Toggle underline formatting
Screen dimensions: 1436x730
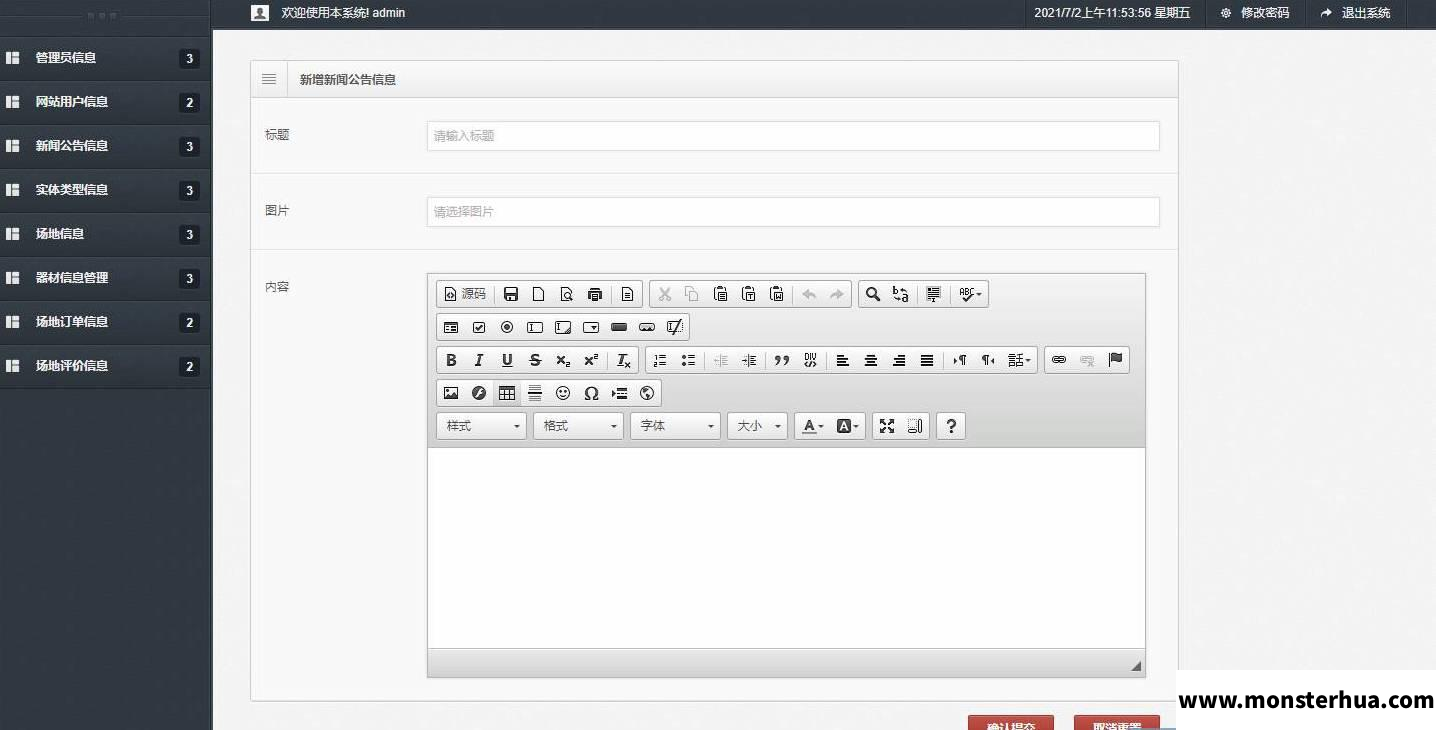(x=507, y=360)
